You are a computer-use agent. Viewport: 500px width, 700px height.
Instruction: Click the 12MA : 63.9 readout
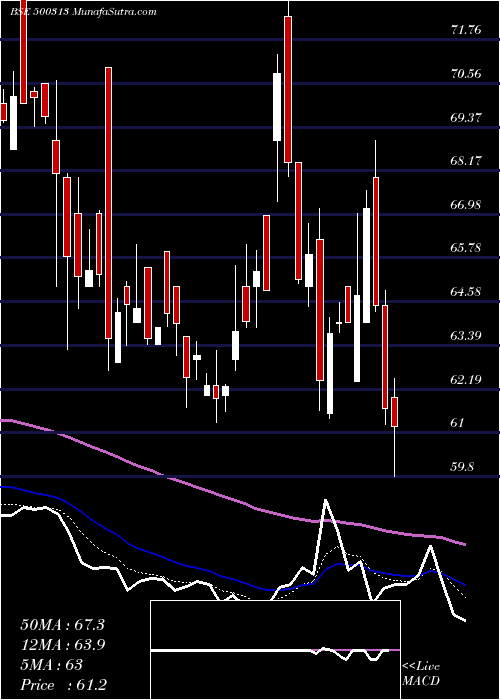[62, 645]
